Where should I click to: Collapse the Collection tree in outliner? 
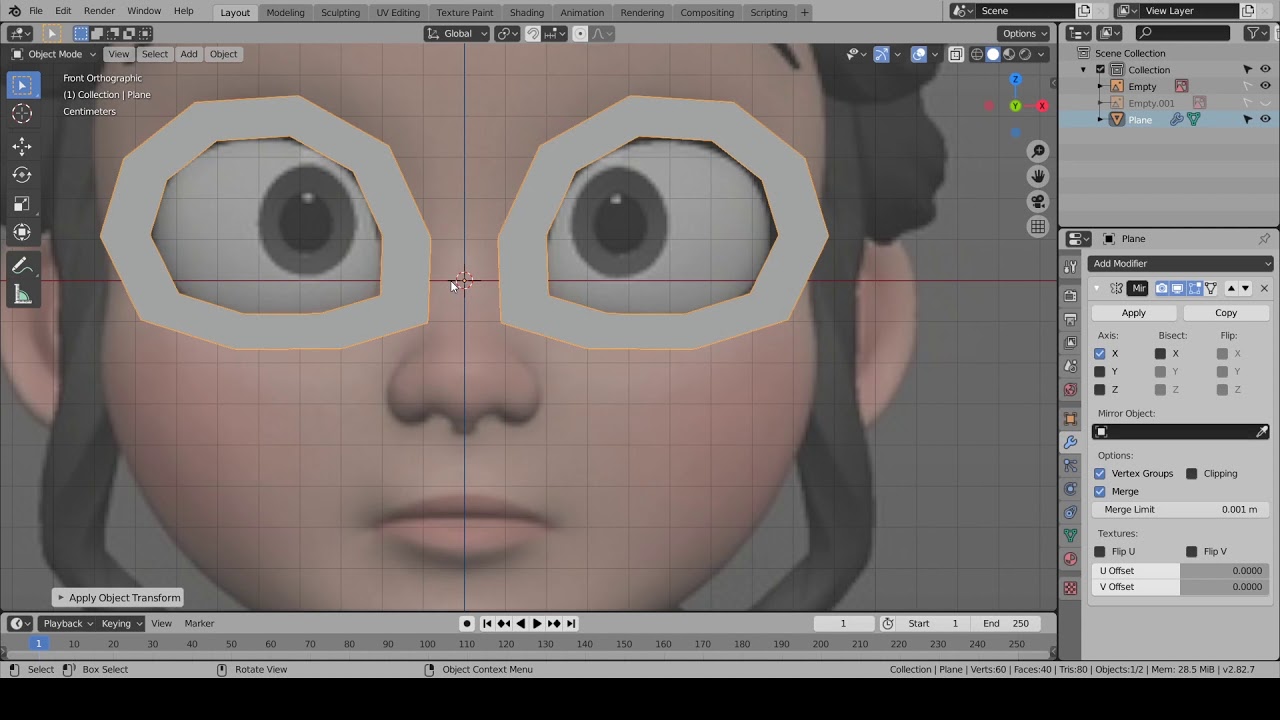[1083, 70]
